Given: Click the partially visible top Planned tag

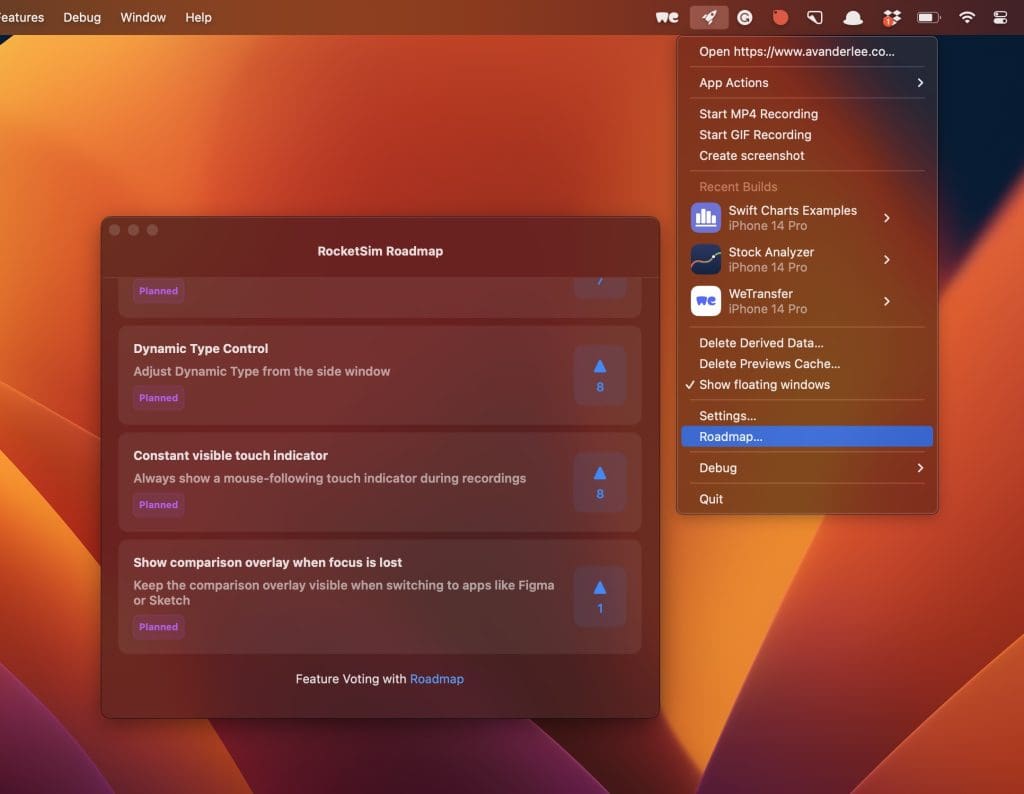Looking at the screenshot, I should (x=158, y=291).
